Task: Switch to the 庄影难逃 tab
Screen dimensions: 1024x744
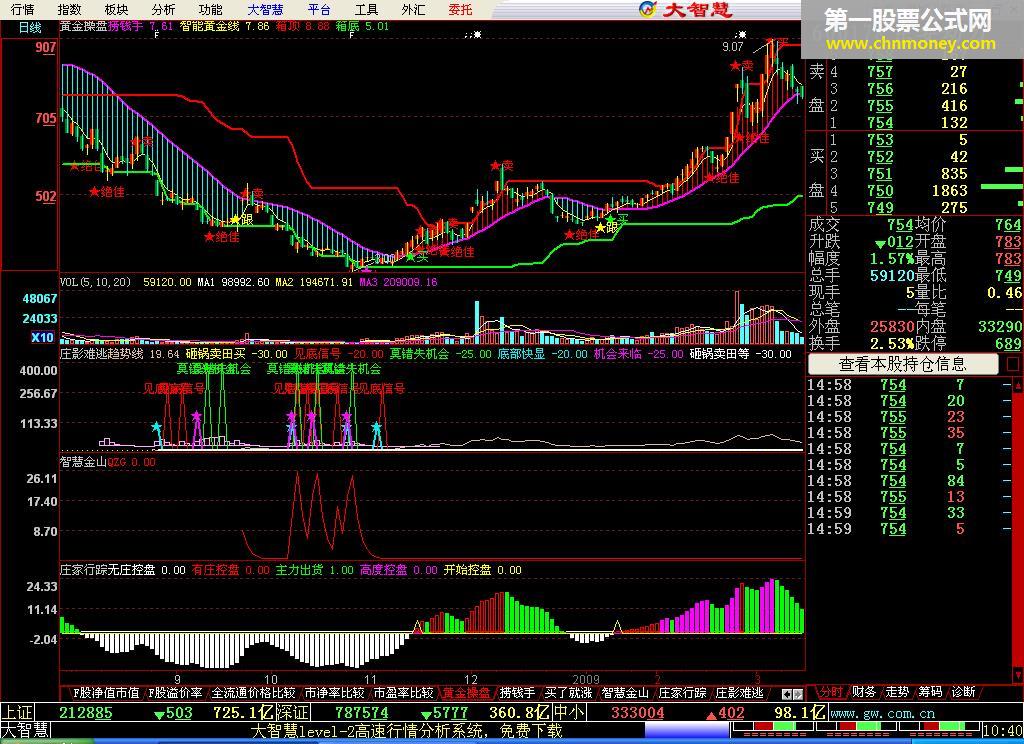Action: 739,692
